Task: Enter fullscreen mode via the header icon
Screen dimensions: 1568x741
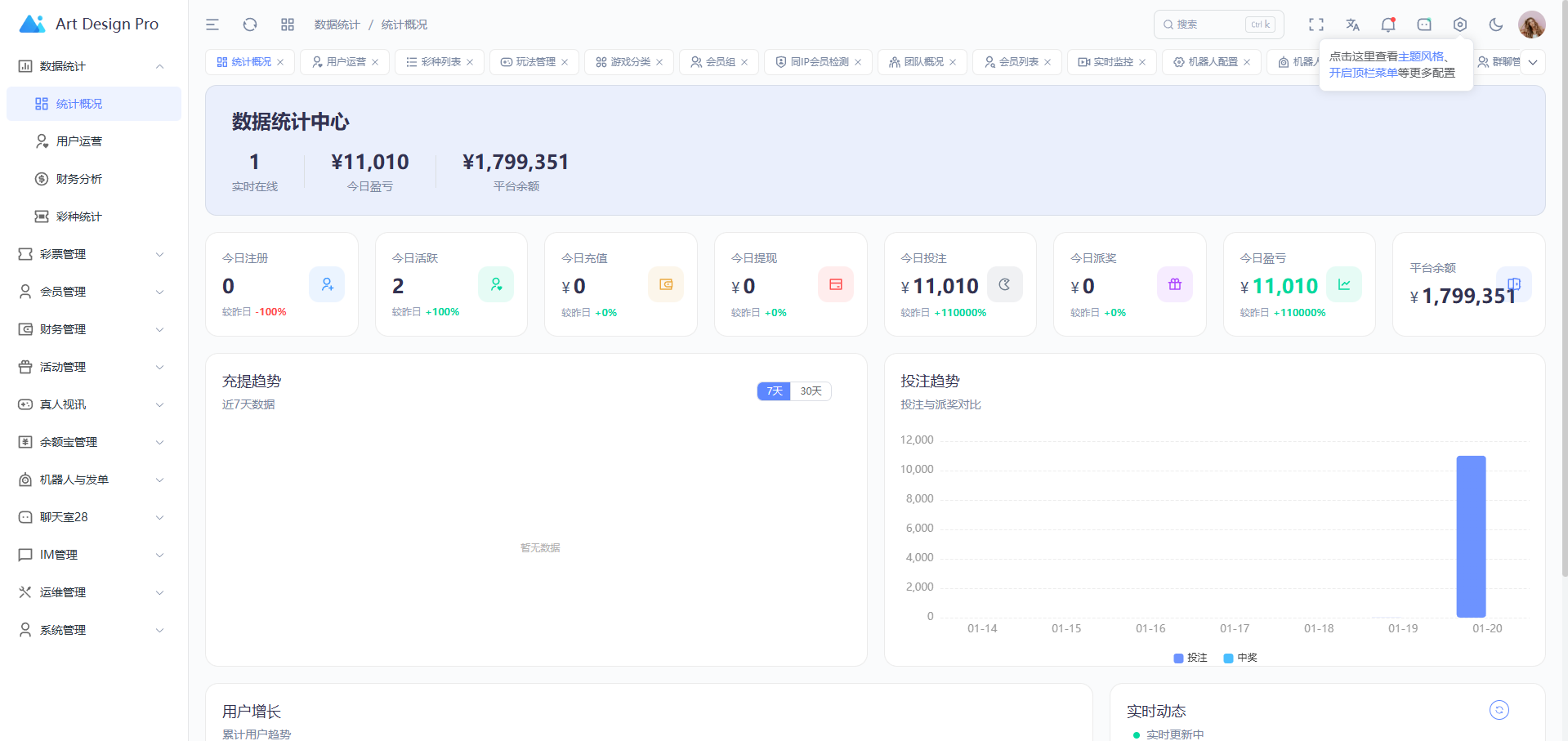Action: click(x=1316, y=25)
